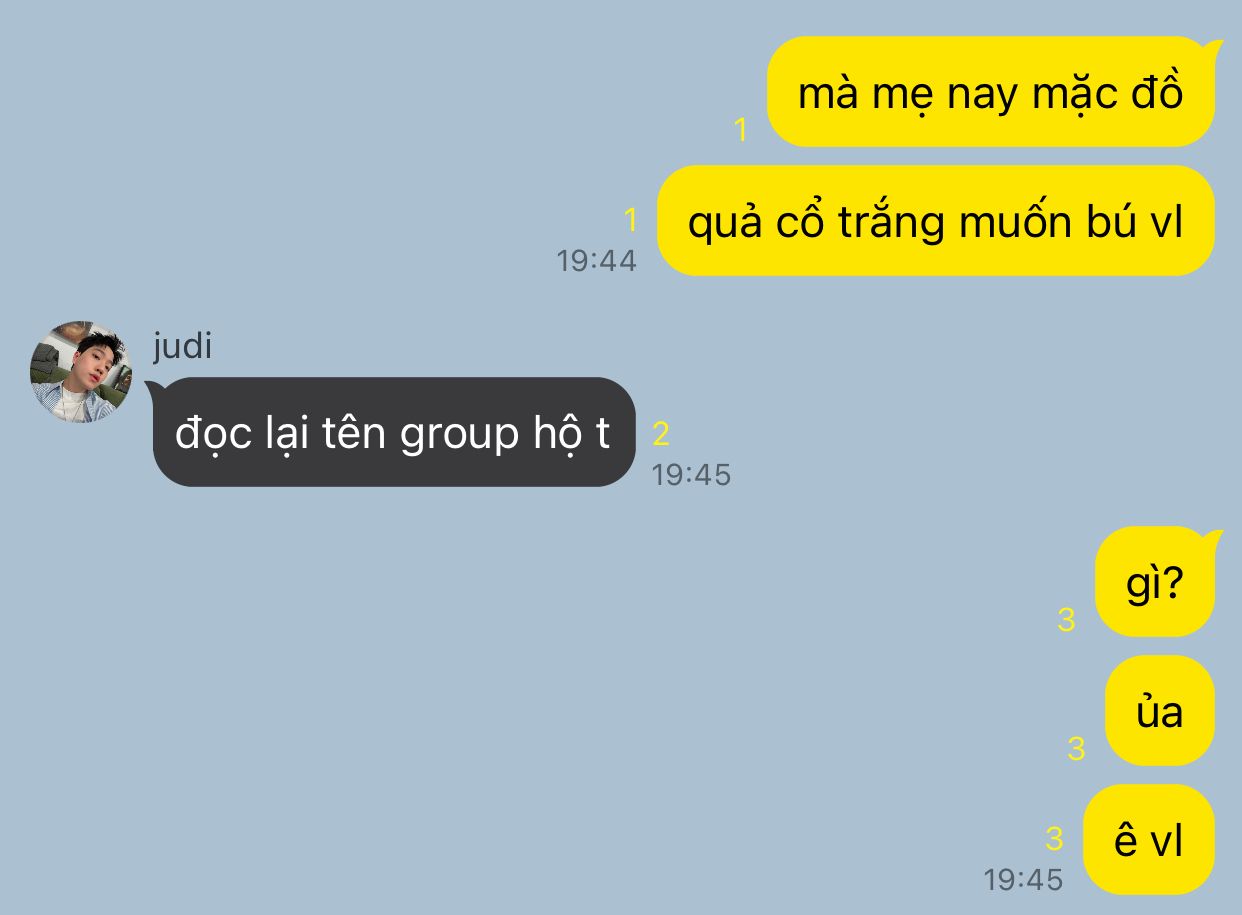Click the 19:45 timestamp beside 'ê vl'
The image size is (1242, 915).
point(1023,879)
